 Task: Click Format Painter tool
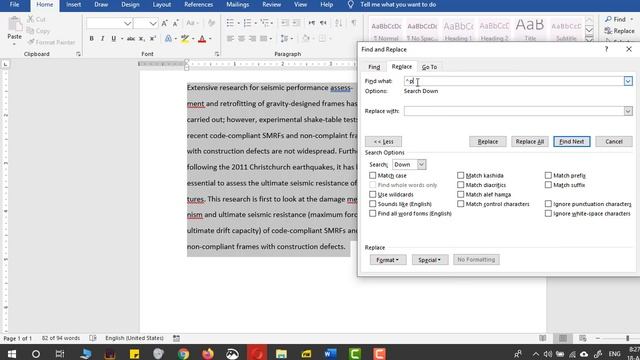point(51,42)
